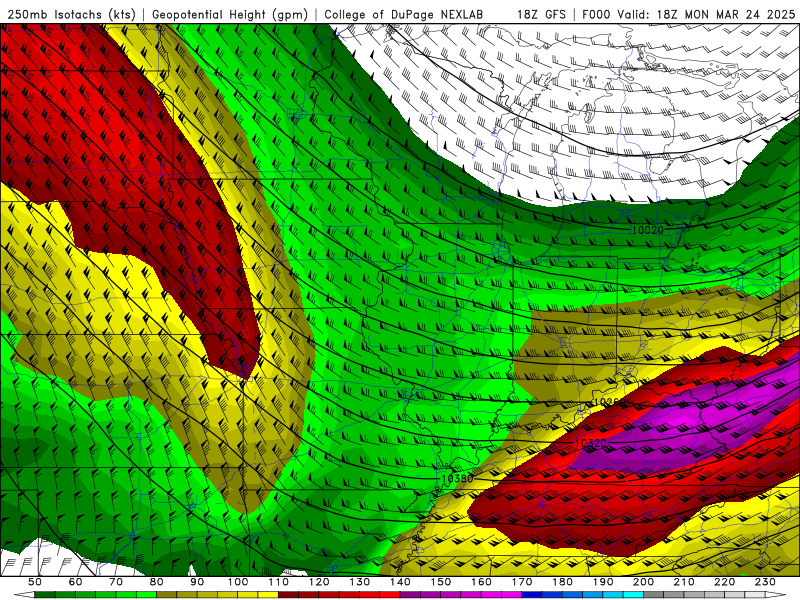Click the 'F000 Valid: 18Z MON MAR 24 2025' text
800x600 pixels.
pyautogui.click(x=688, y=15)
